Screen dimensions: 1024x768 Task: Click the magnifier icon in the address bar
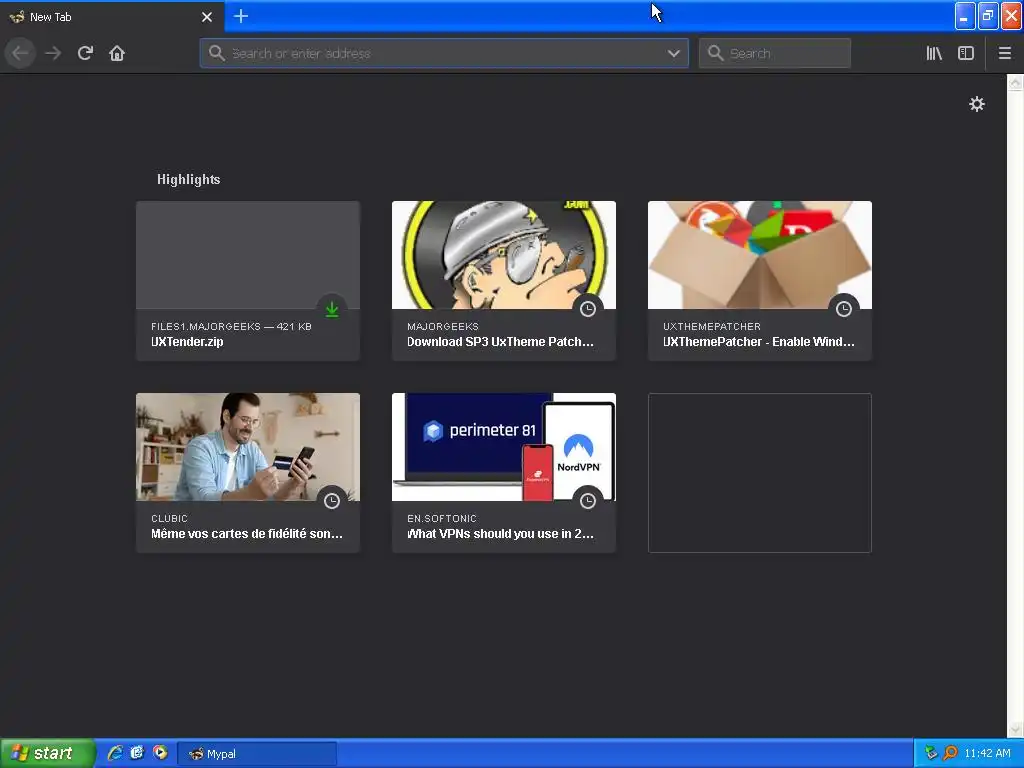pyautogui.click(x=216, y=53)
